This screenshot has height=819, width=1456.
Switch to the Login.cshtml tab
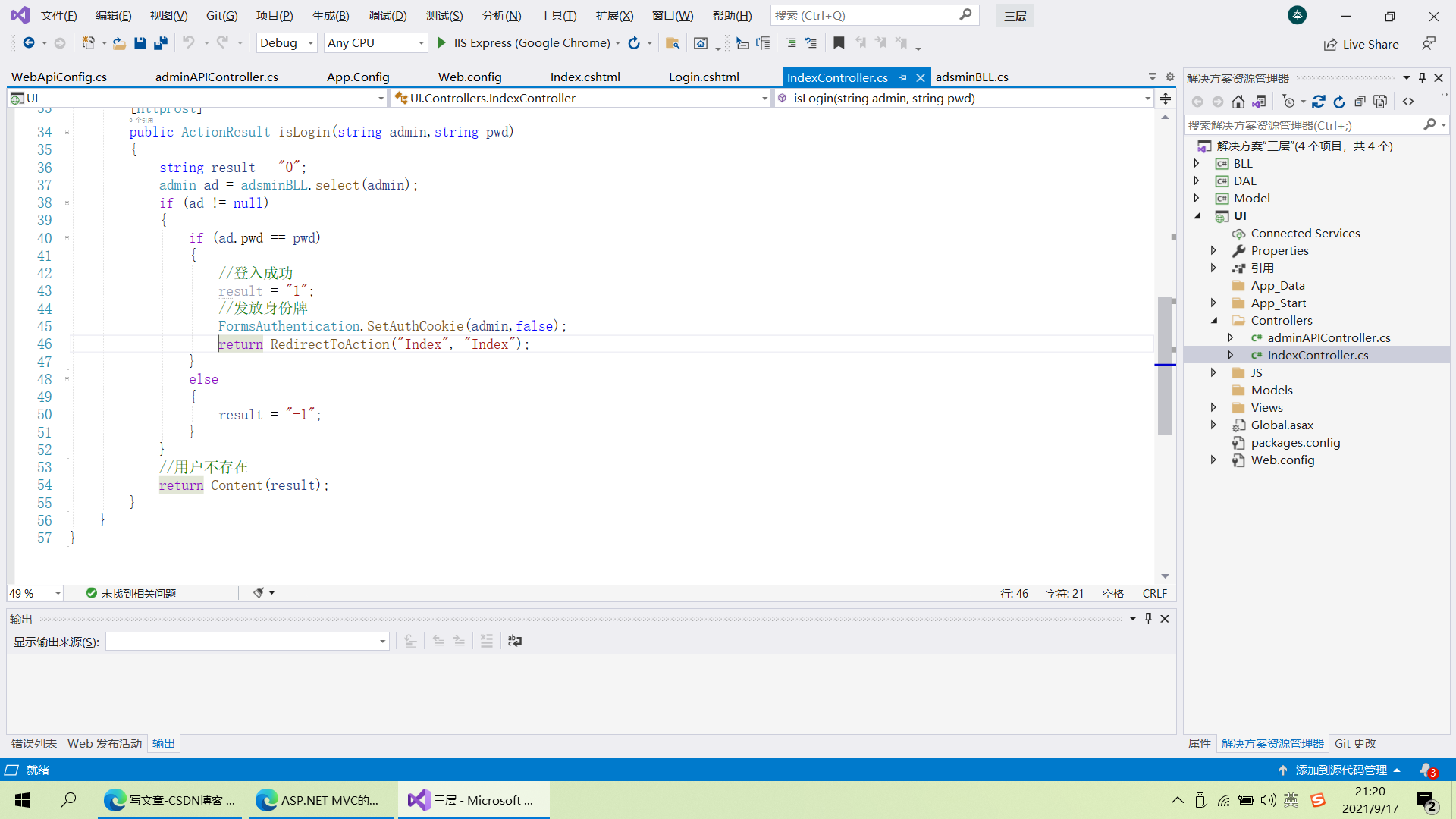704,77
